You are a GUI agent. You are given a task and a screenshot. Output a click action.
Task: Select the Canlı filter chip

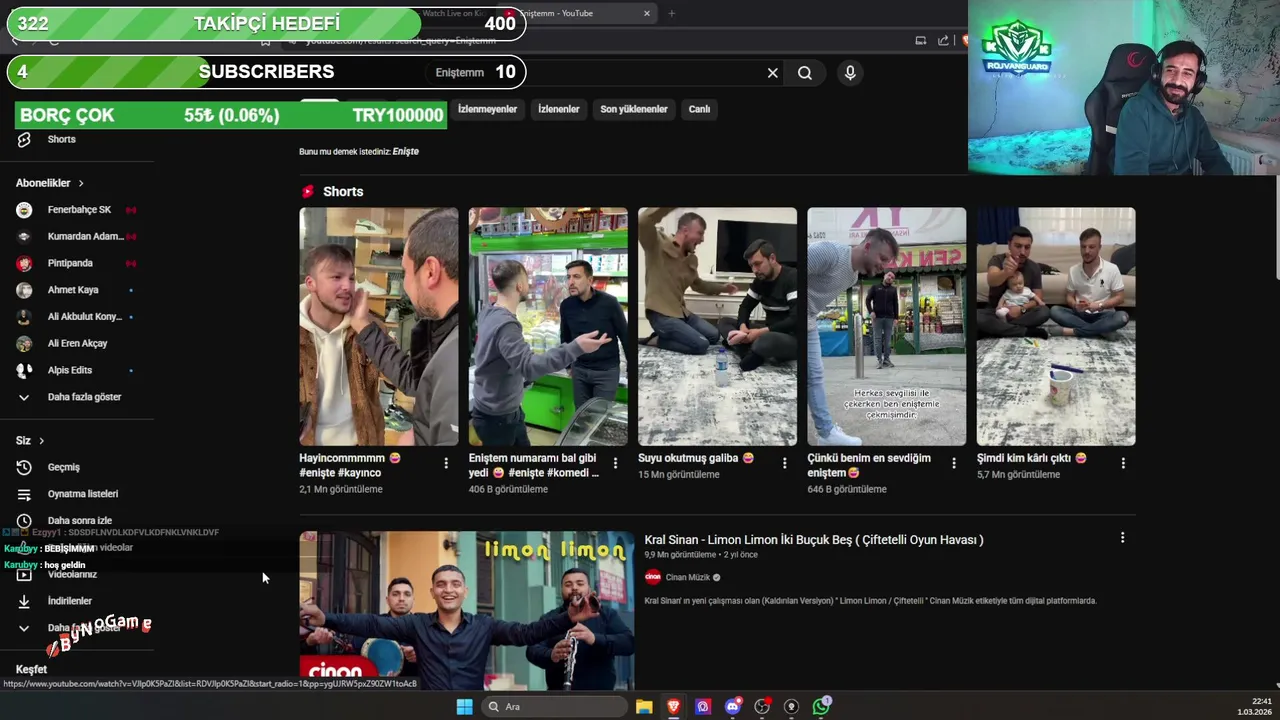point(699,109)
